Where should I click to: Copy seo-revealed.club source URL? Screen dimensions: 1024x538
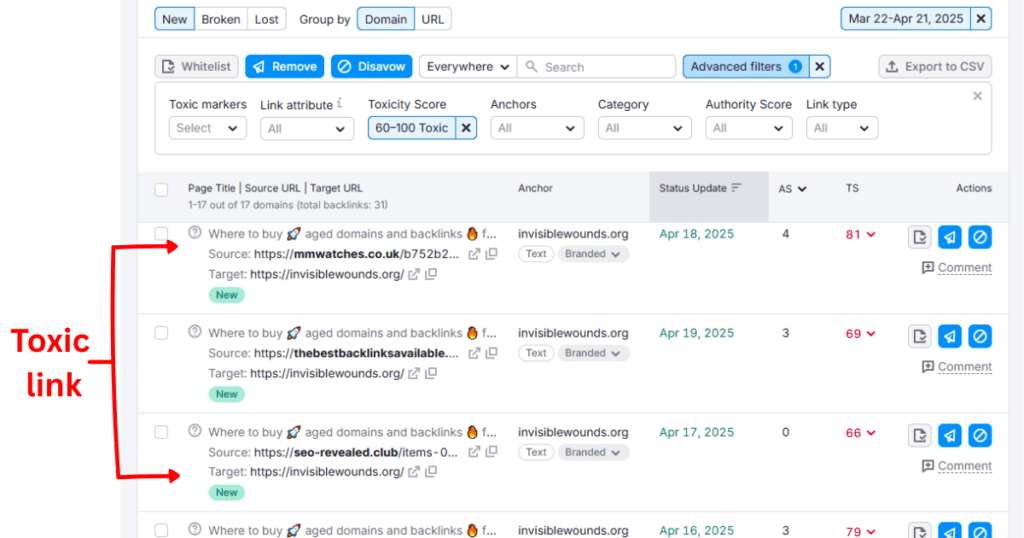click(x=492, y=452)
